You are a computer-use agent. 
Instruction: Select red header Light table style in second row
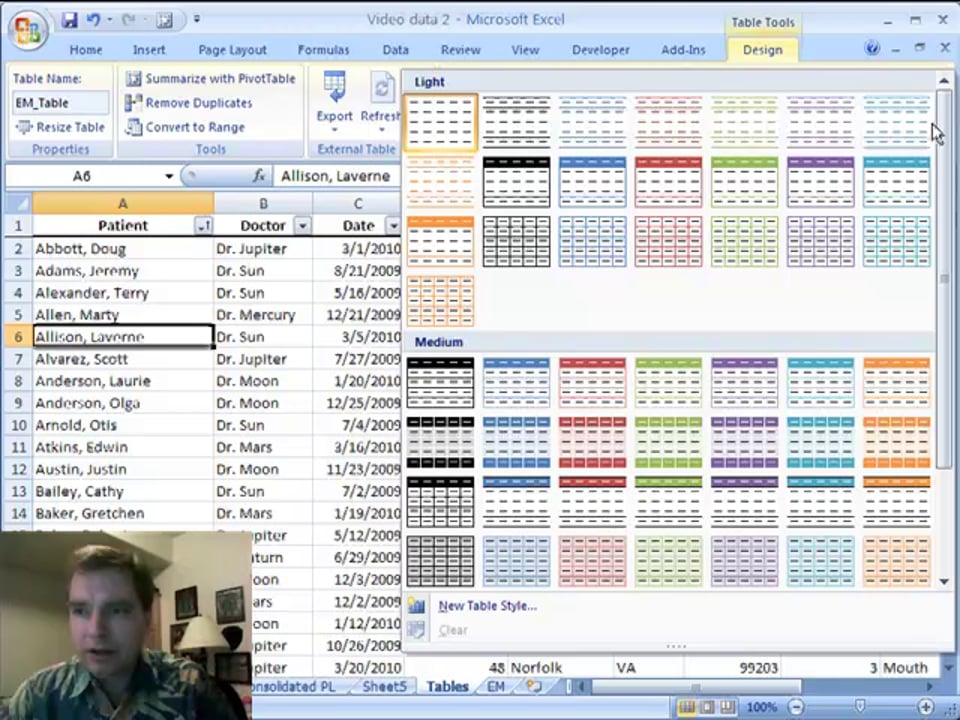tap(668, 182)
